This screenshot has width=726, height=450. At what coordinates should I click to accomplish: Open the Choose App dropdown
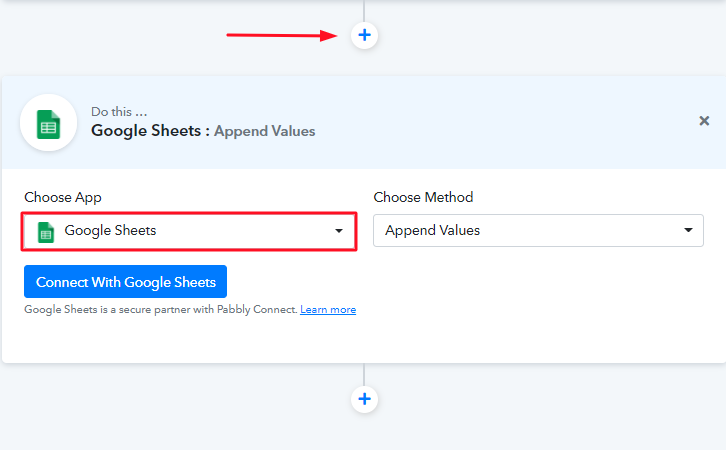coord(189,231)
